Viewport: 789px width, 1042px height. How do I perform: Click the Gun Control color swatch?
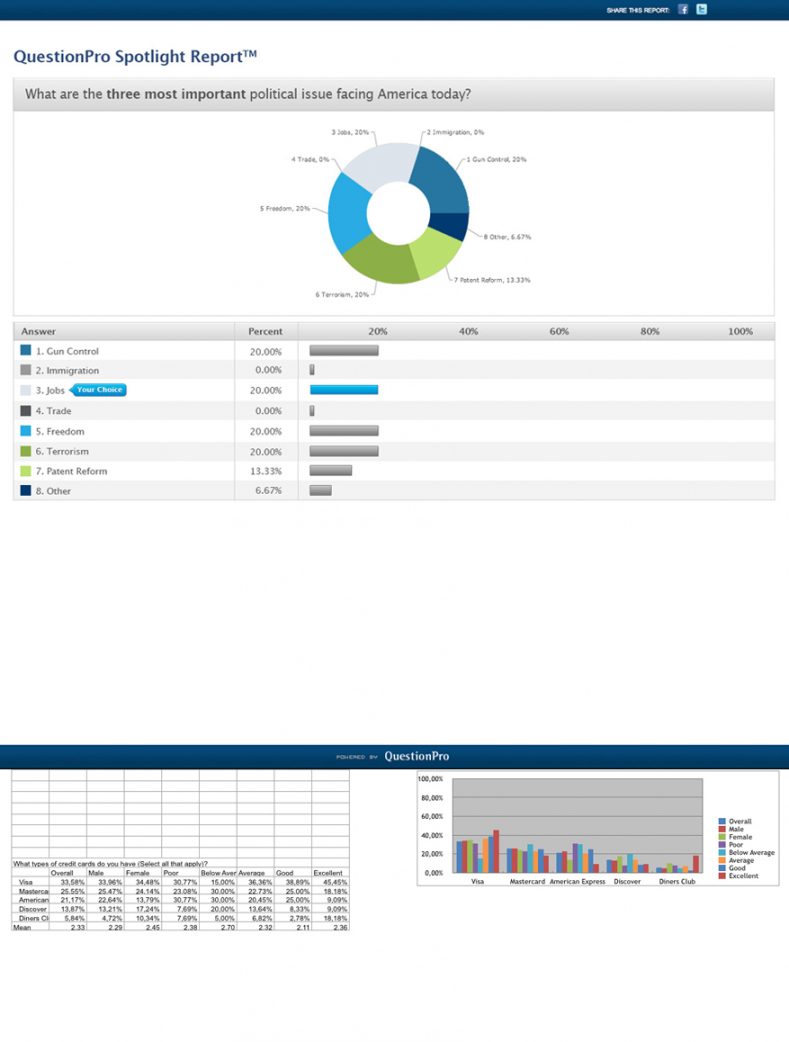(26, 351)
